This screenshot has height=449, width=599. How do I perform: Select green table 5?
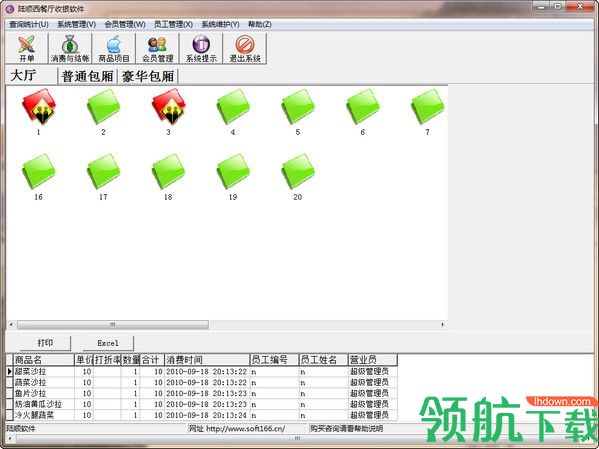pos(298,107)
